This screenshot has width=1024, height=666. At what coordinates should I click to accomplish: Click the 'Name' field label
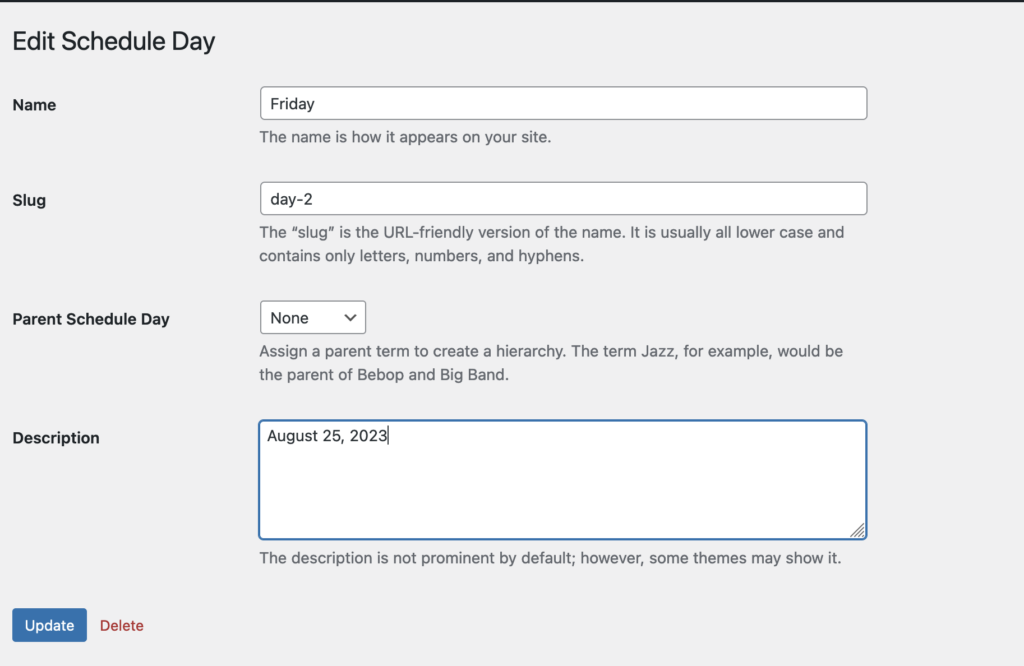point(34,105)
